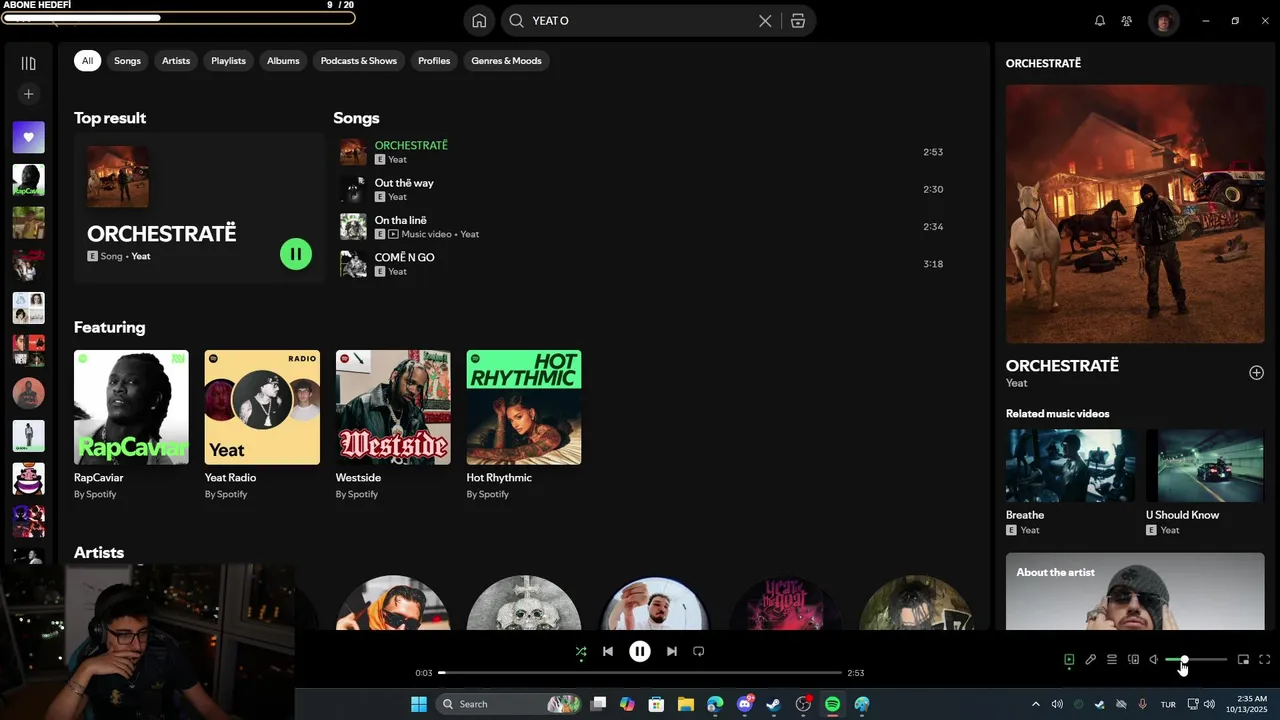Go to Spotify Home
The image size is (1280, 720).
[479, 21]
